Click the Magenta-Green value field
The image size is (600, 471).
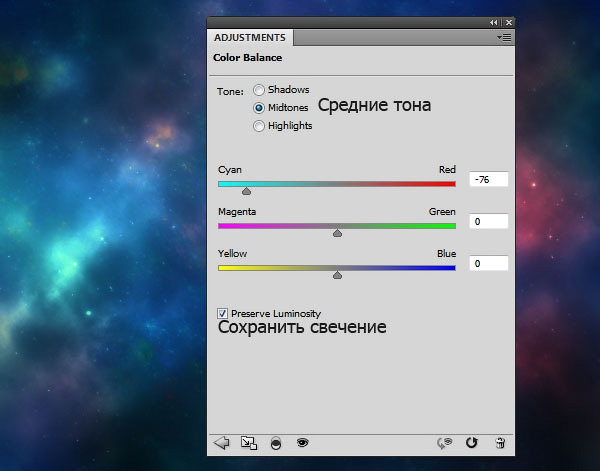pos(489,221)
